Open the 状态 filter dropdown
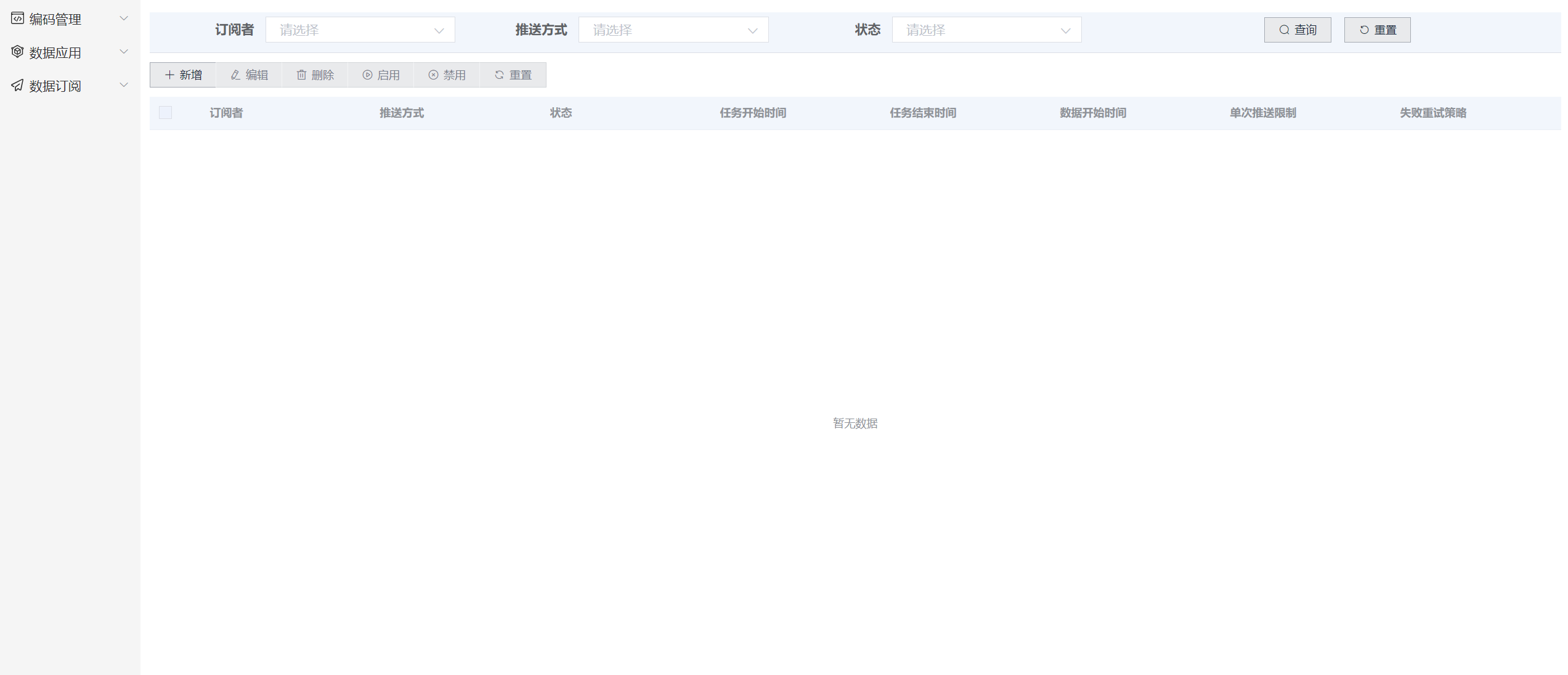This screenshot has width=1568, height=675. pos(986,30)
